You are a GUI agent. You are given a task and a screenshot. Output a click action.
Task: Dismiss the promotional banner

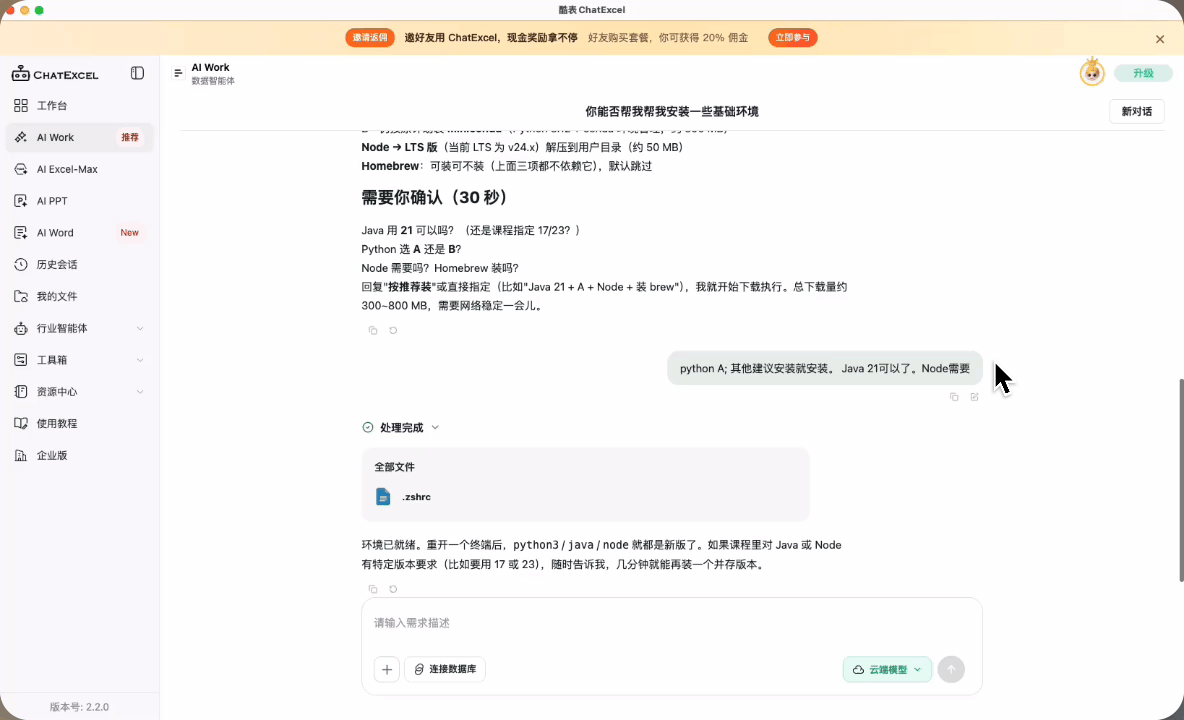pos(1160,39)
